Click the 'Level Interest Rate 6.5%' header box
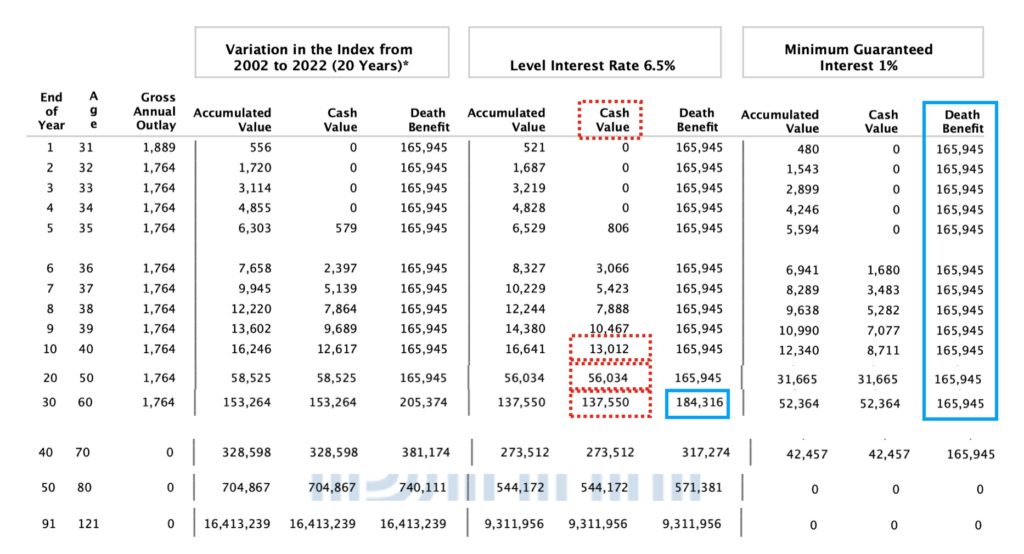 click(x=594, y=52)
